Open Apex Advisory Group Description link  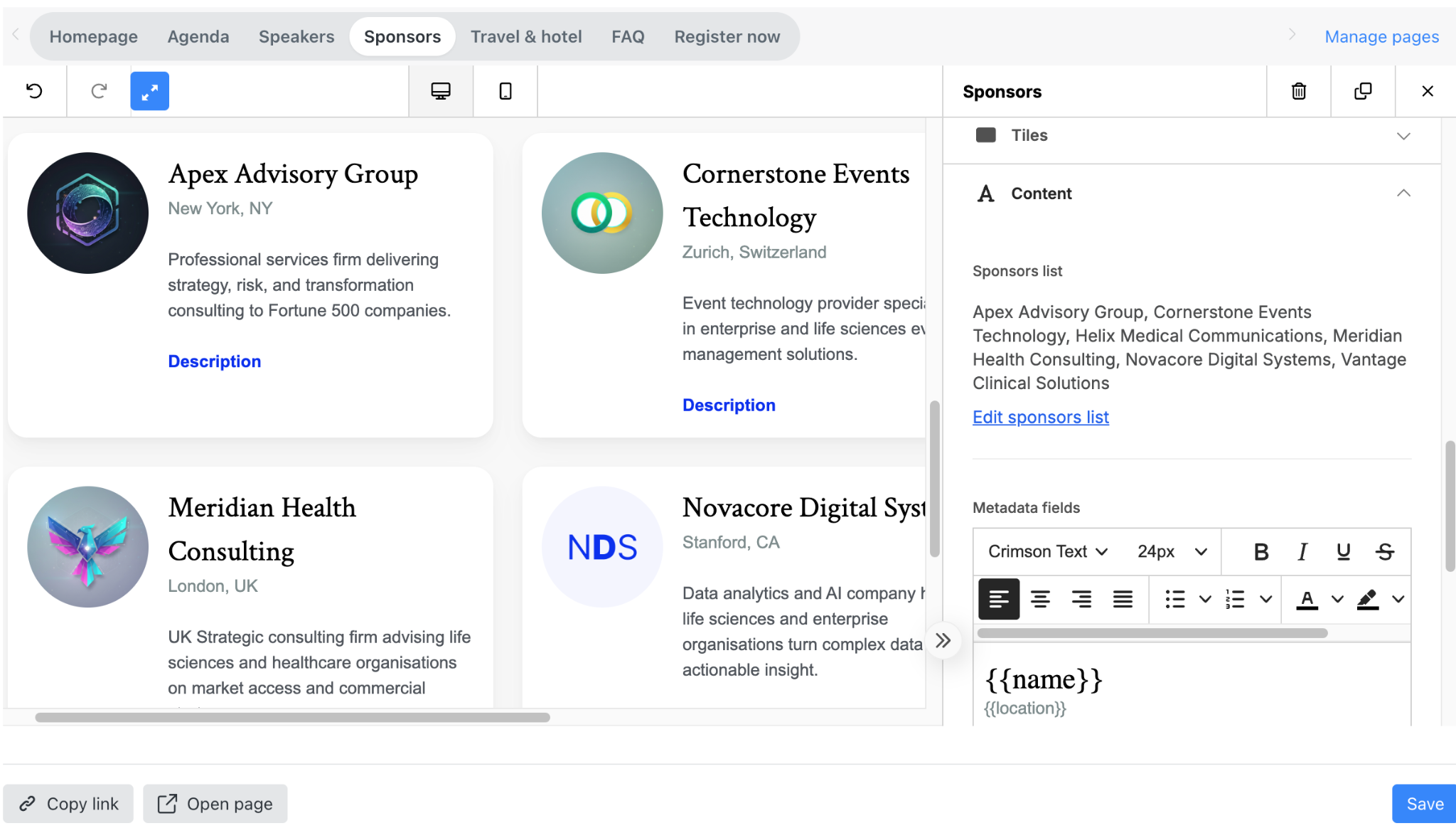point(214,361)
